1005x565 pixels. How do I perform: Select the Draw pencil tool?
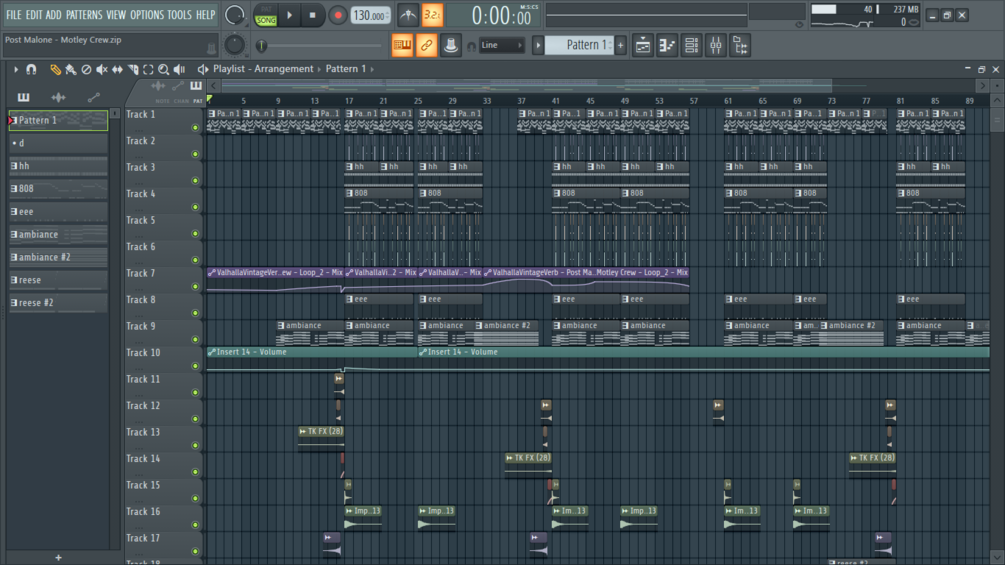click(x=55, y=69)
